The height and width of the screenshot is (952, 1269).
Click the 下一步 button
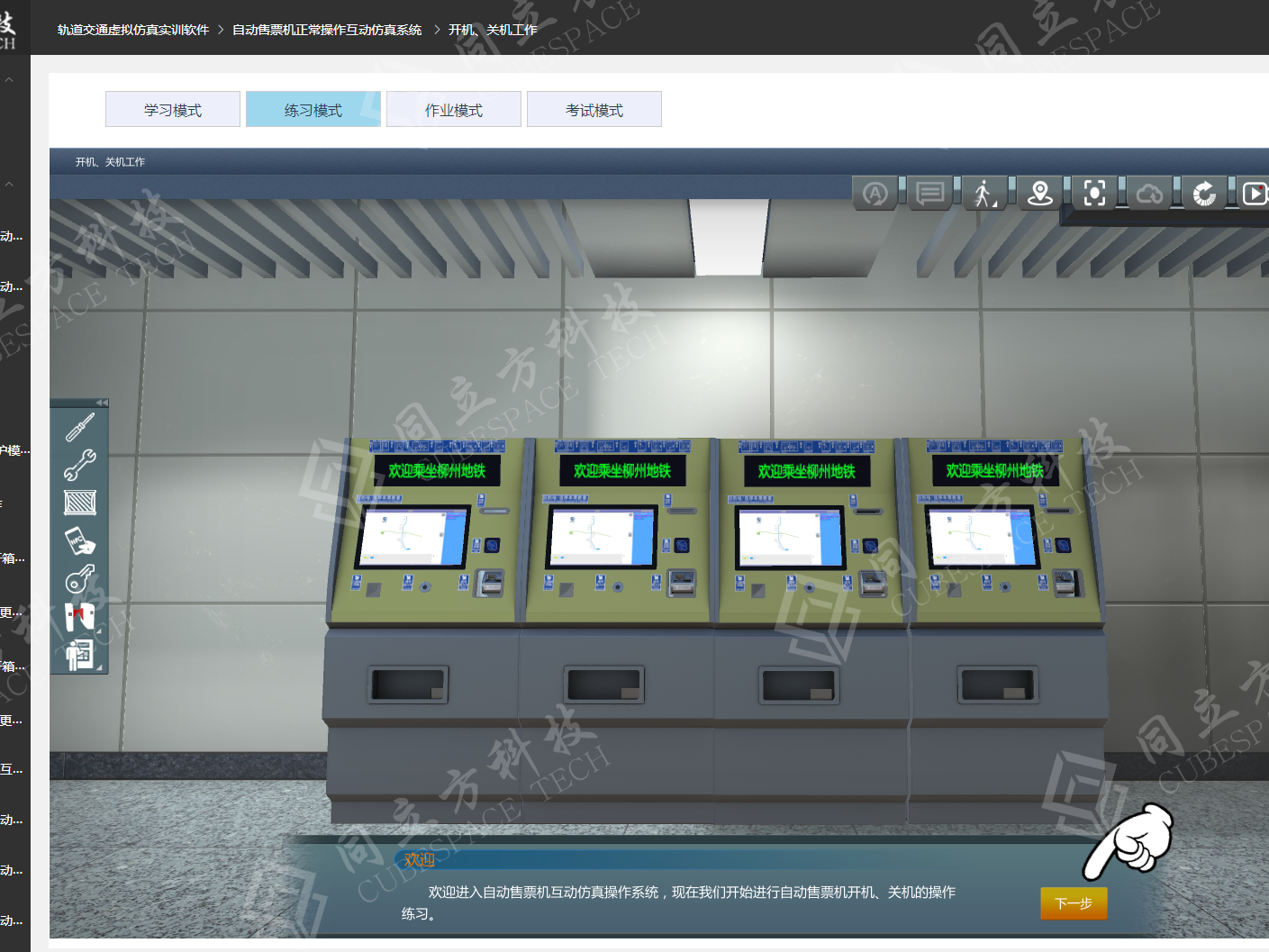click(1074, 903)
